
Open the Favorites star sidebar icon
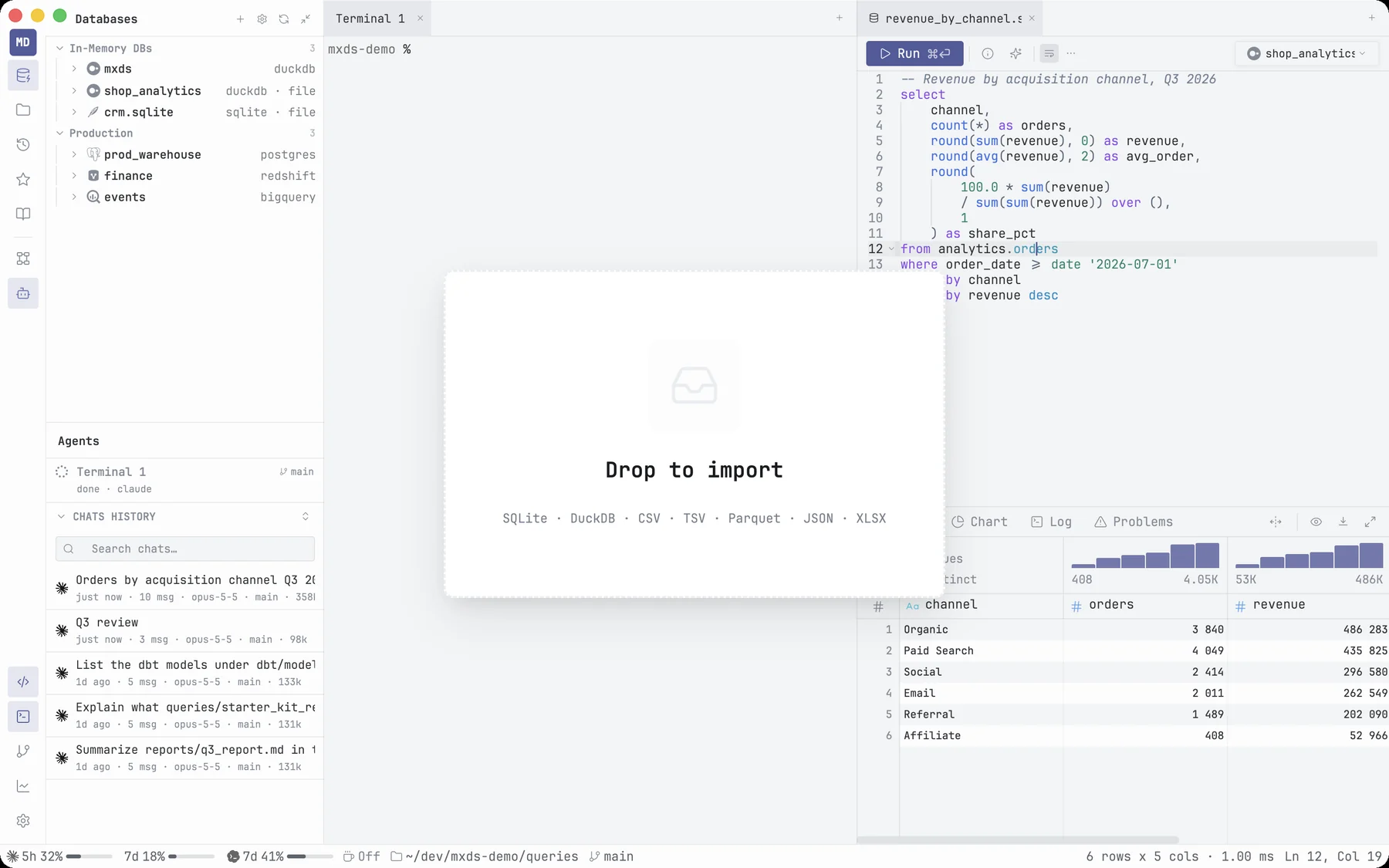[x=23, y=179]
